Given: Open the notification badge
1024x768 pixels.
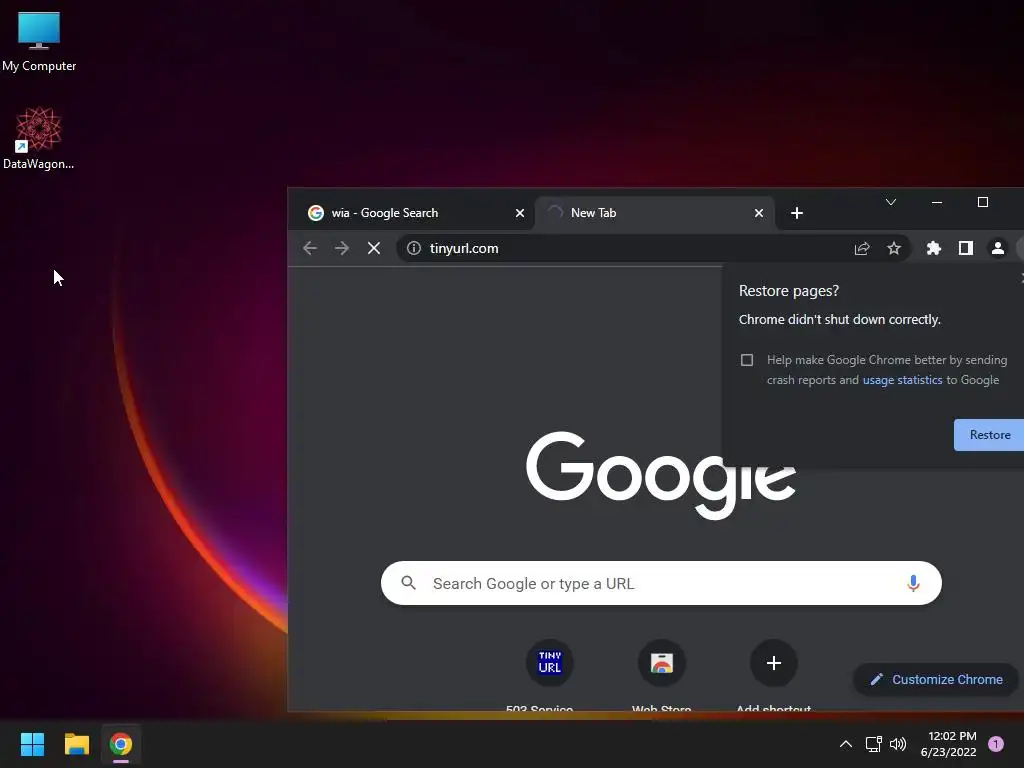Looking at the screenshot, I should [996, 744].
